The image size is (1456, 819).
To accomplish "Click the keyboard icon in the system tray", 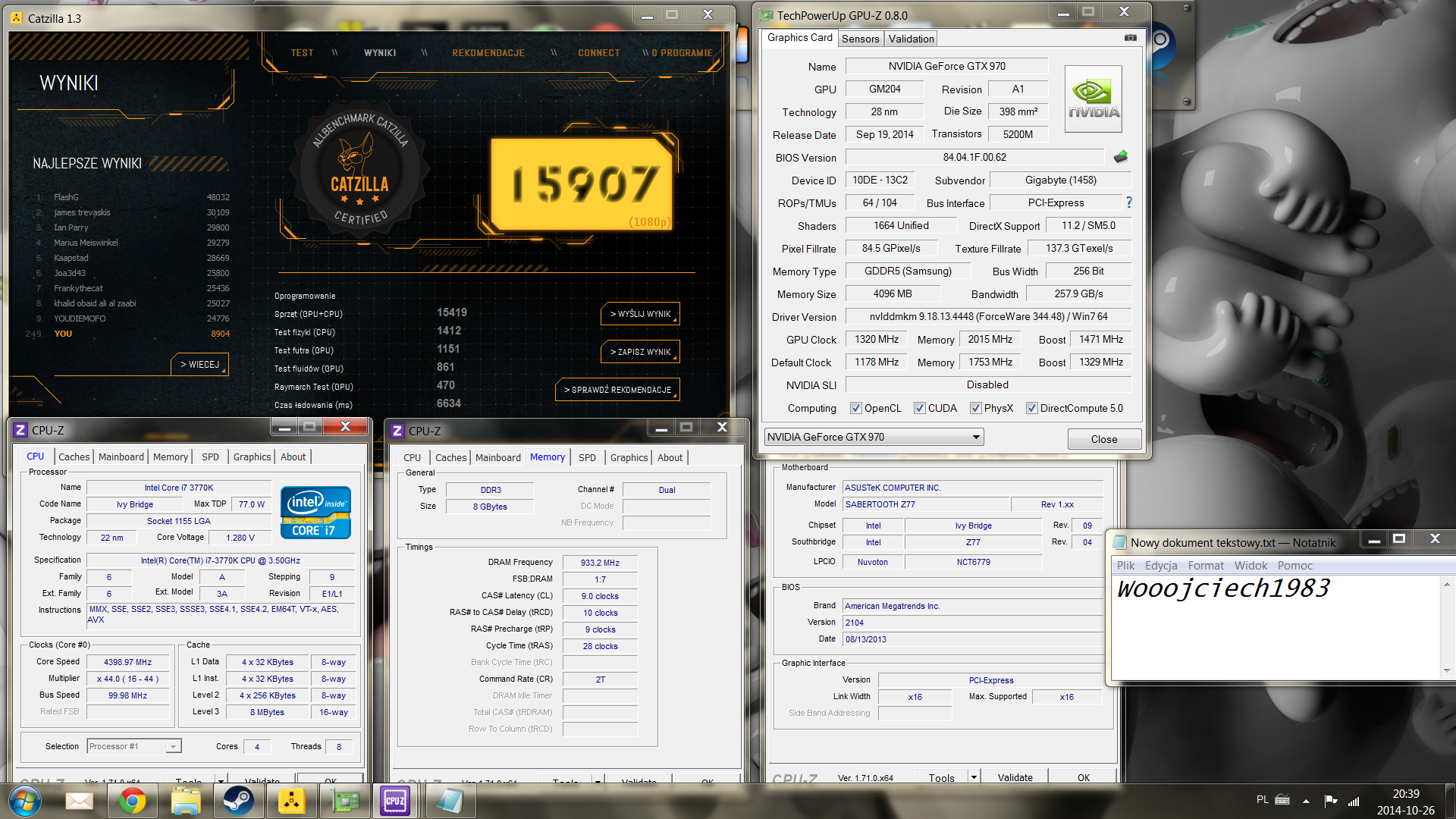I will point(1282,800).
